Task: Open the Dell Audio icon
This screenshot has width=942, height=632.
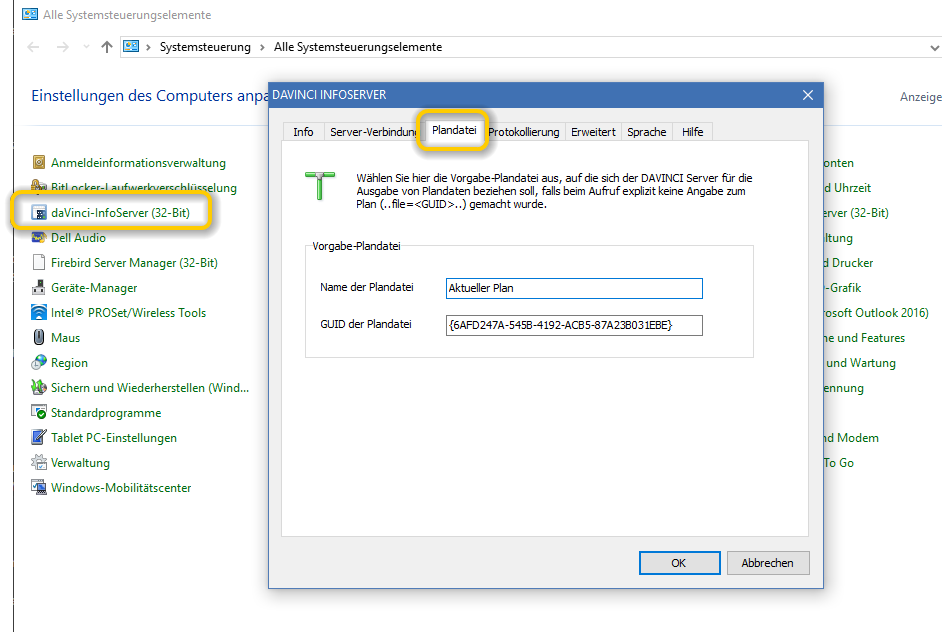Action: click(x=39, y=238)
